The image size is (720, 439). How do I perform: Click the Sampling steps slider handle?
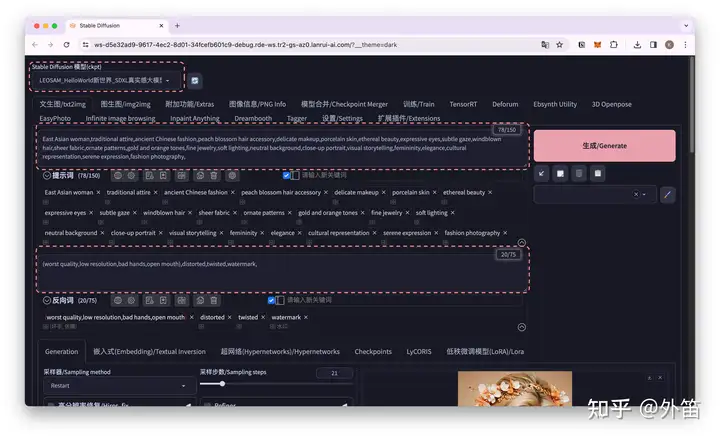222,383
